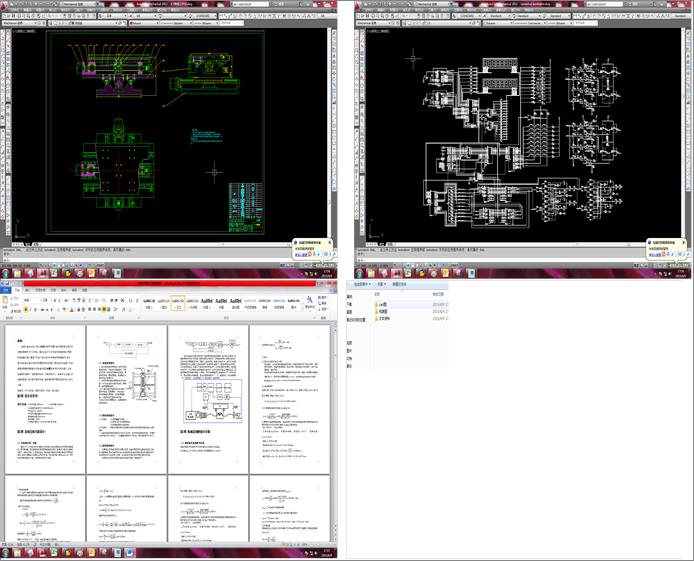Switch to the References tab in Word
Screen dimensions: 694x561
click(53, 290)
